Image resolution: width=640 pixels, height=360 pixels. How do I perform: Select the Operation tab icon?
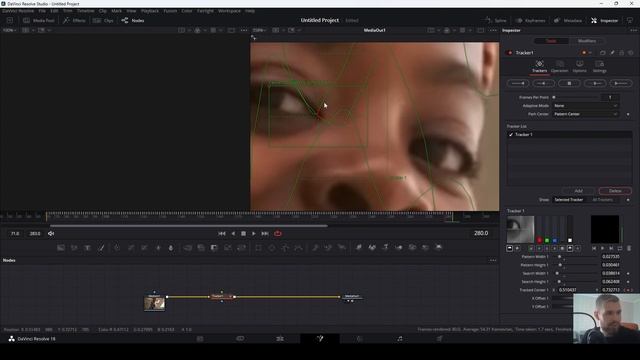[560, 67]
